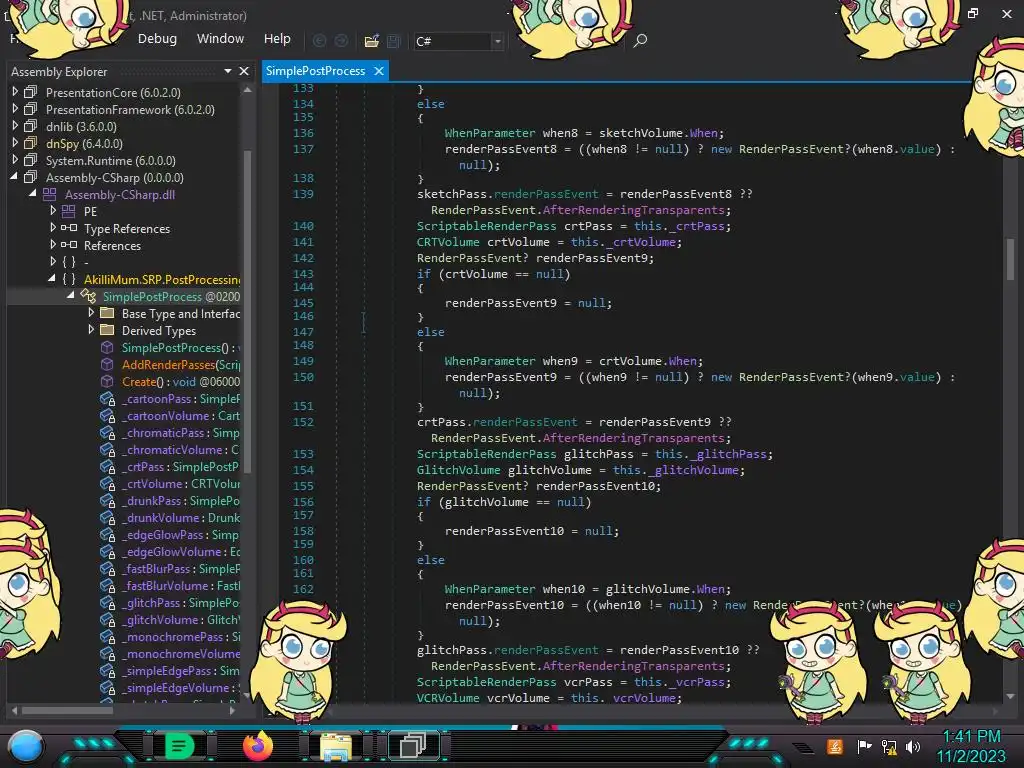Open File Explorer from the taskbar
Screen dimensions: 1024x768
(336, 746)
